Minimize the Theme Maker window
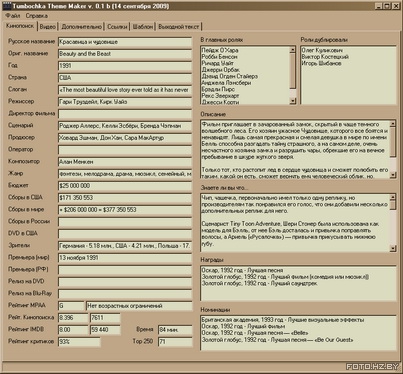403x374 pixels. 379,6
